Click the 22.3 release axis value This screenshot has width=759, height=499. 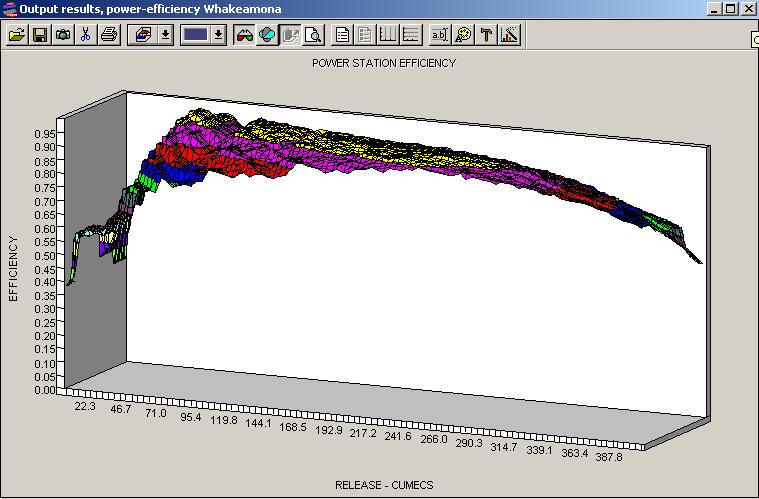point(85,406)
